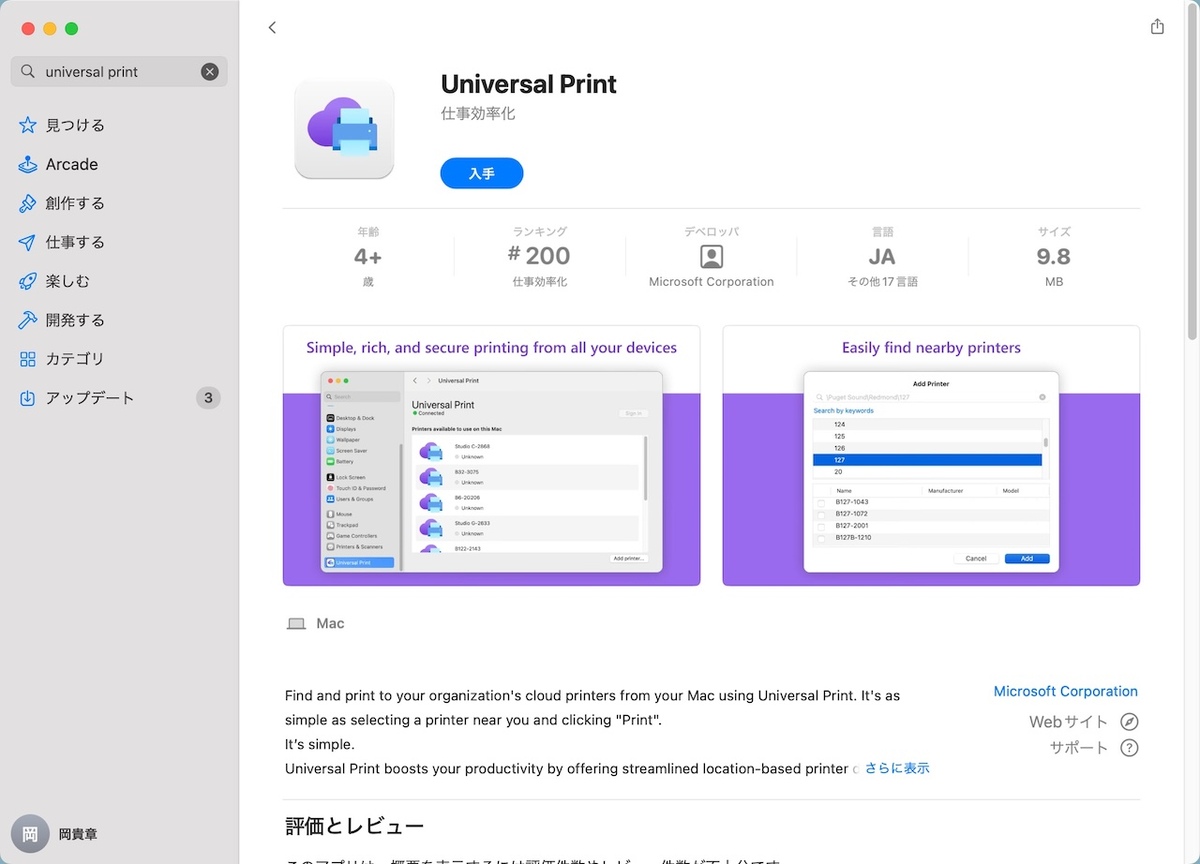Click the question mark support icon
Viewport: 1200px width, 864px height.
1129,748
